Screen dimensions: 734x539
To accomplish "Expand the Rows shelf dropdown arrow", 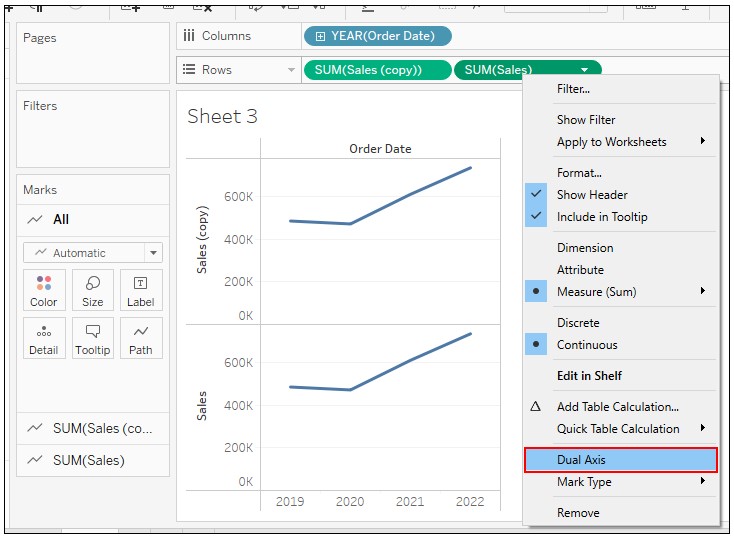I will [x=291, y=70].
